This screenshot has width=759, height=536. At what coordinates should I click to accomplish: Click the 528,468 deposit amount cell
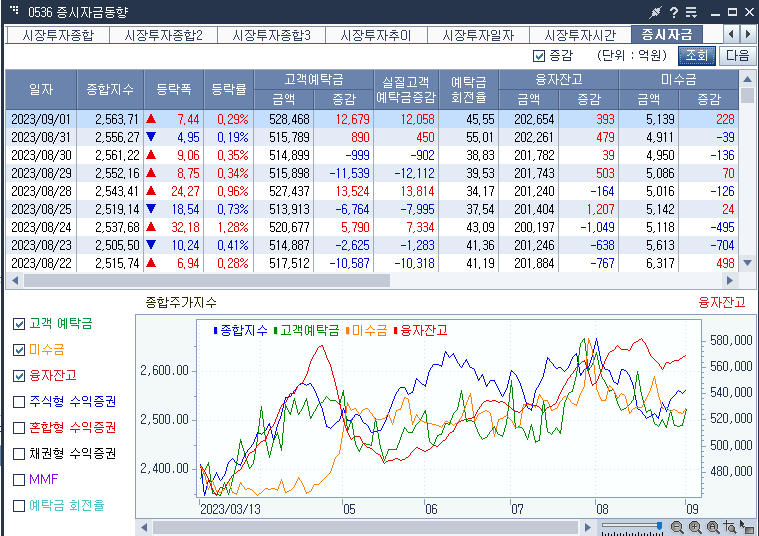284,119
